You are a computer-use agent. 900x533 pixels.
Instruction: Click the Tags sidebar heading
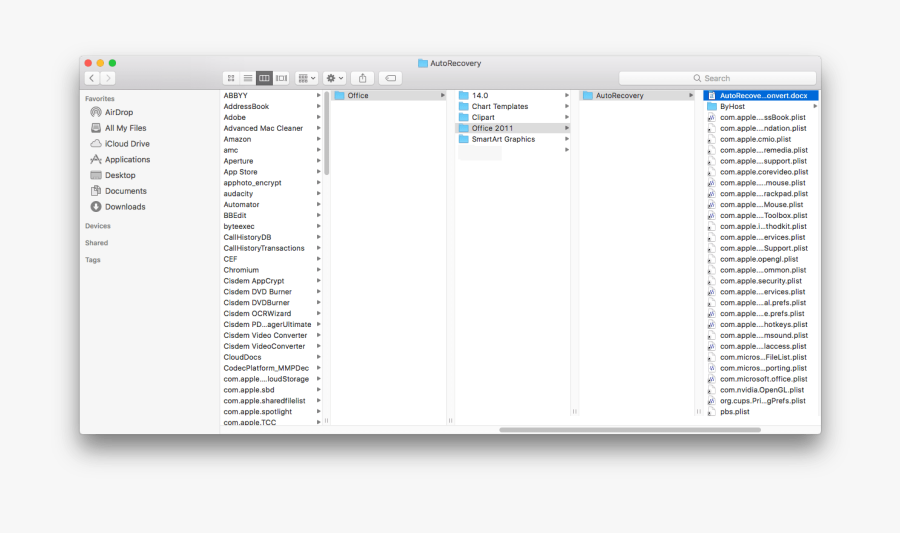tap(92, 260)
